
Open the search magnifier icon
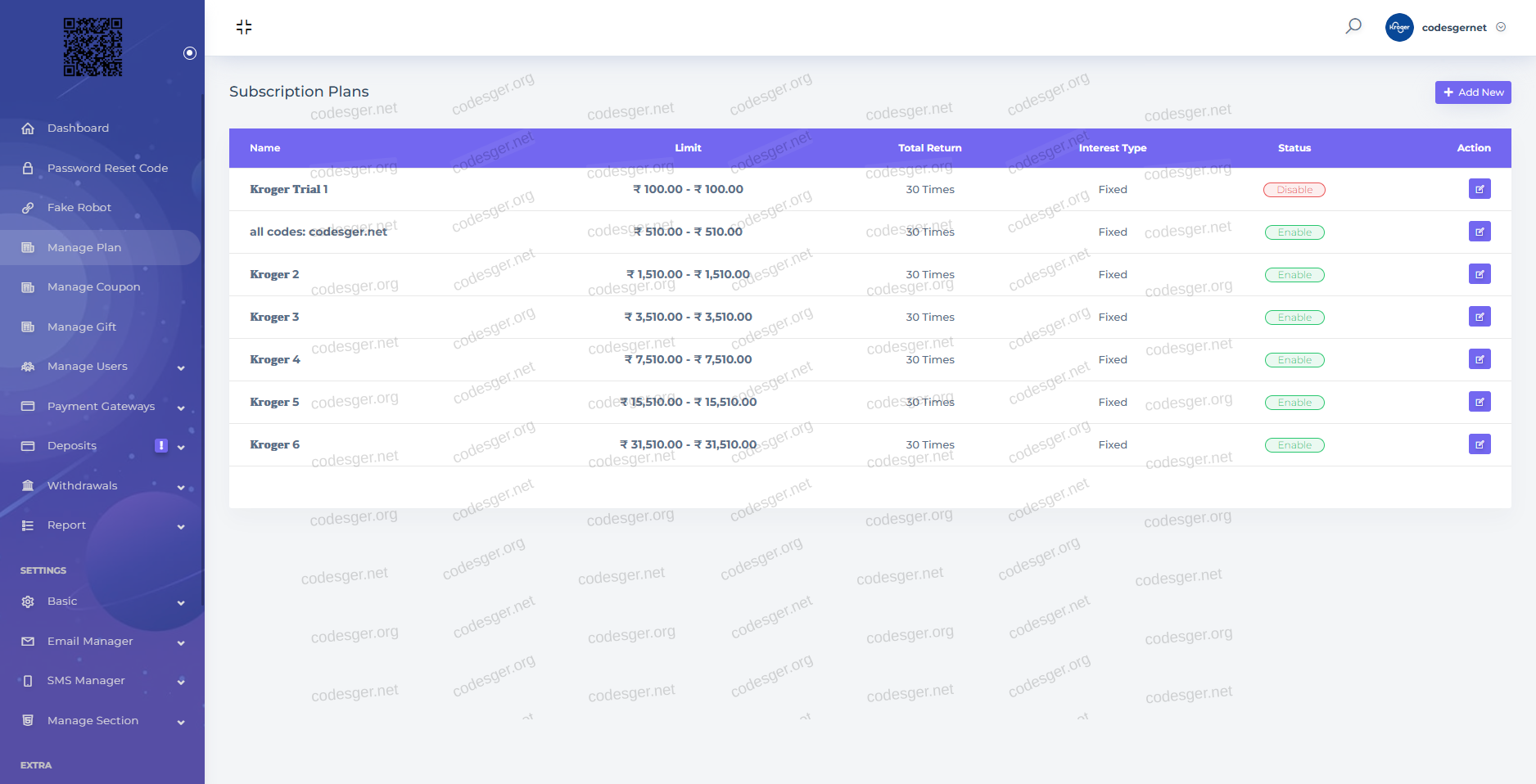[1353, 26]
